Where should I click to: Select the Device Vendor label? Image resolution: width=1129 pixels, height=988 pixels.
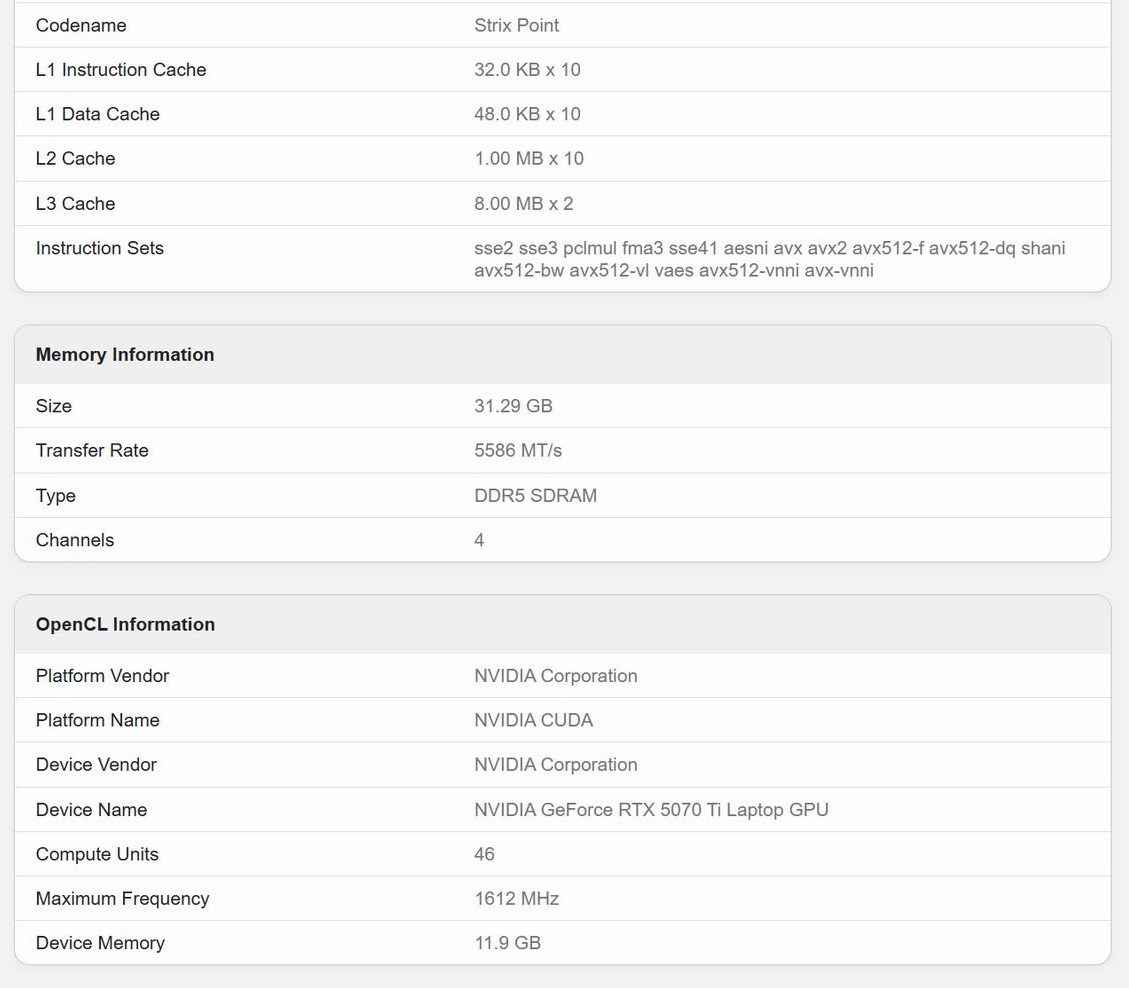[96, 765]
